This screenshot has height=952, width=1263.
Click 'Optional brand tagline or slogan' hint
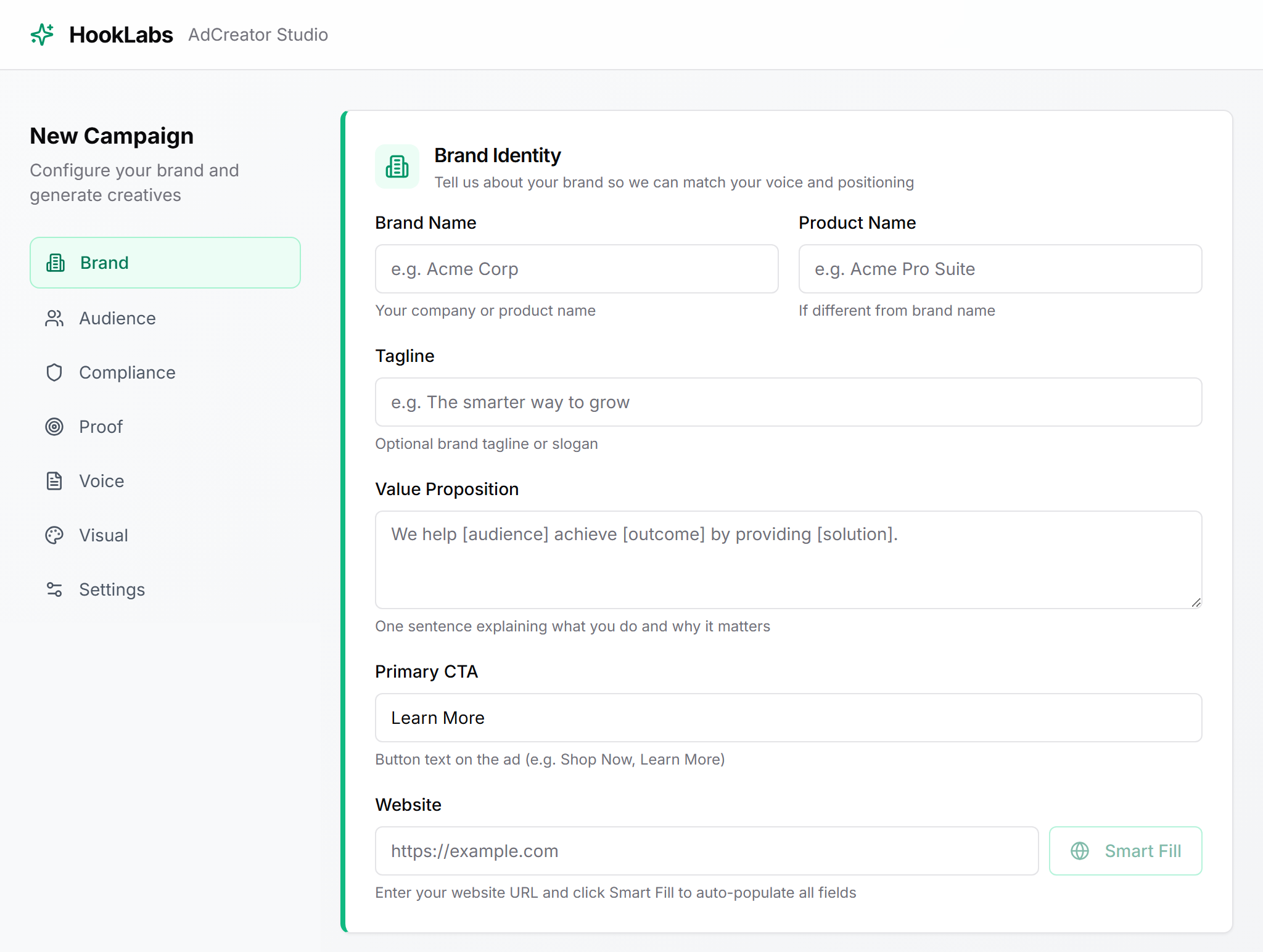487,444
